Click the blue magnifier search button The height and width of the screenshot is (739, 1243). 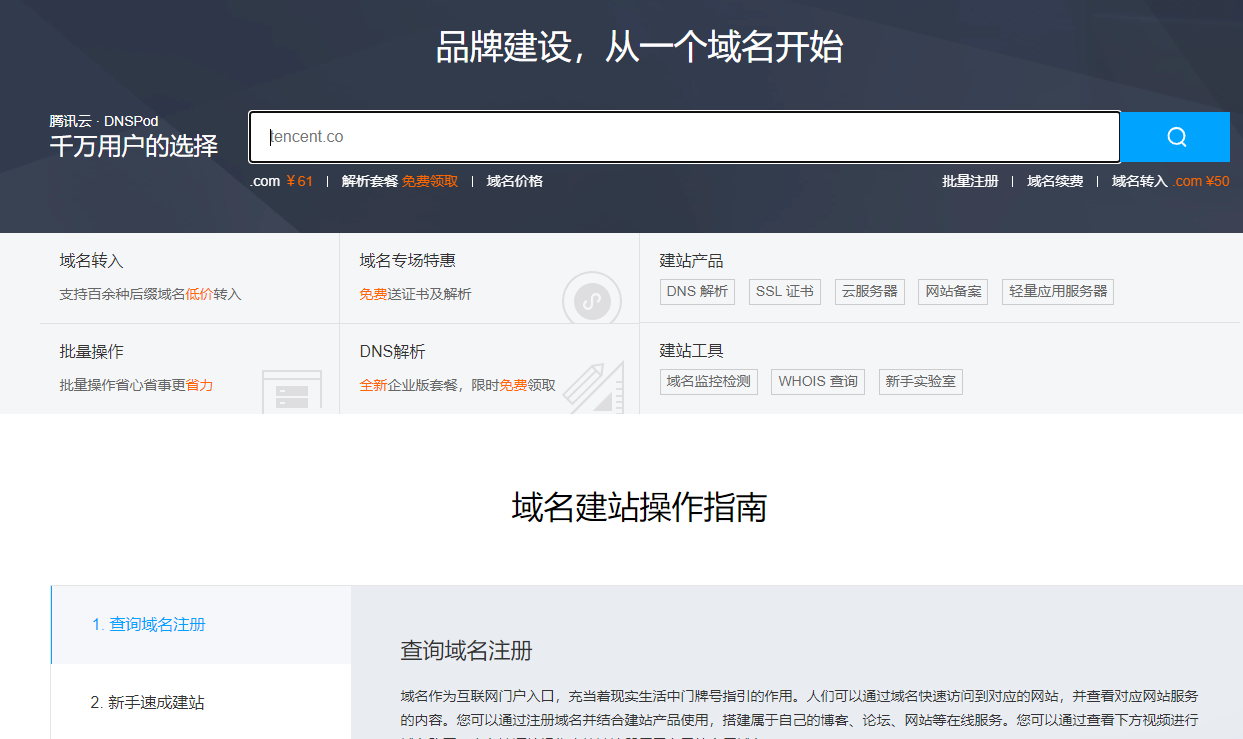pyautogui.click(x=1175, y=137)
